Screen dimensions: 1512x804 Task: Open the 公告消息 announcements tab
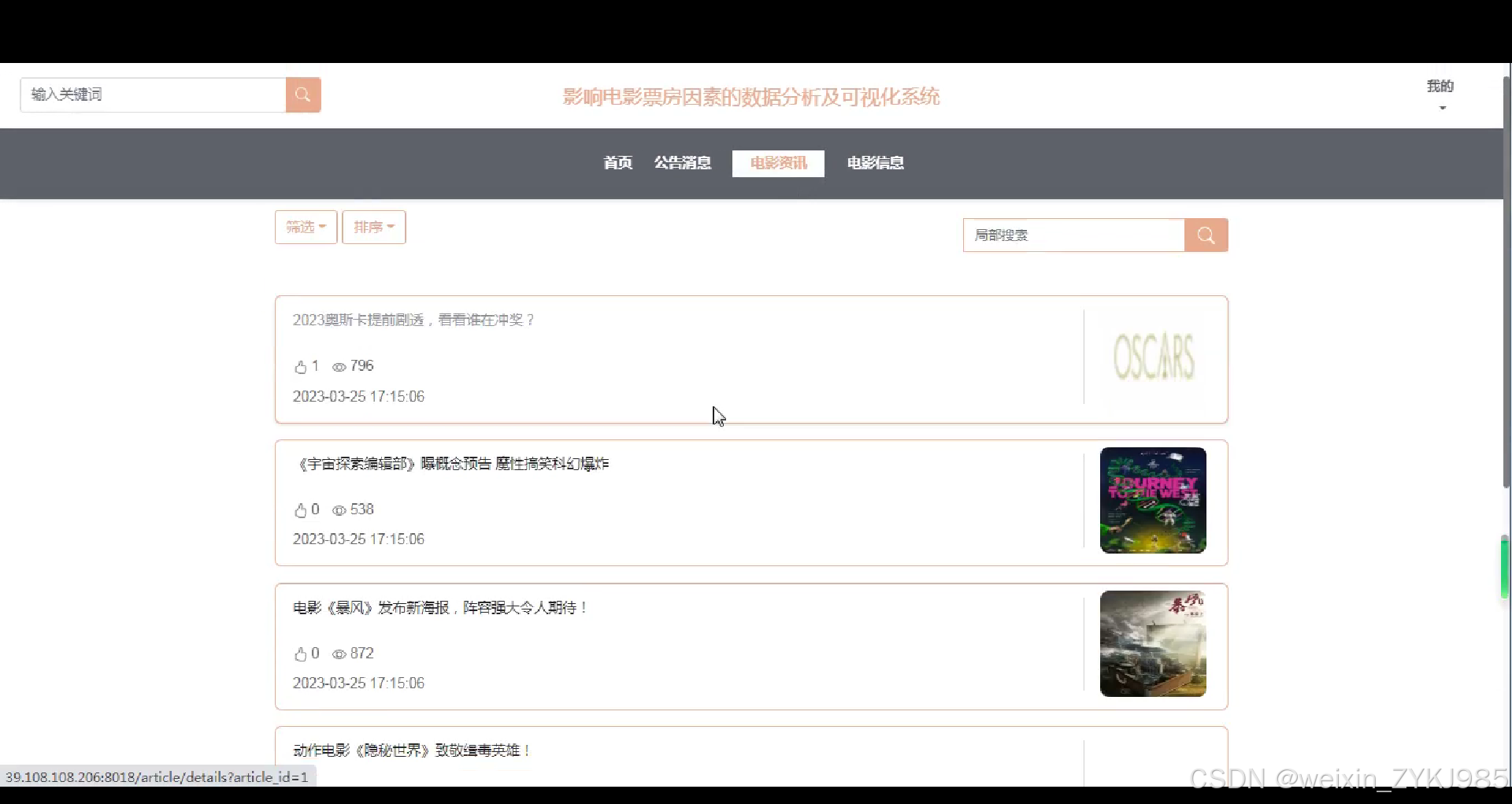pos(683,163)
